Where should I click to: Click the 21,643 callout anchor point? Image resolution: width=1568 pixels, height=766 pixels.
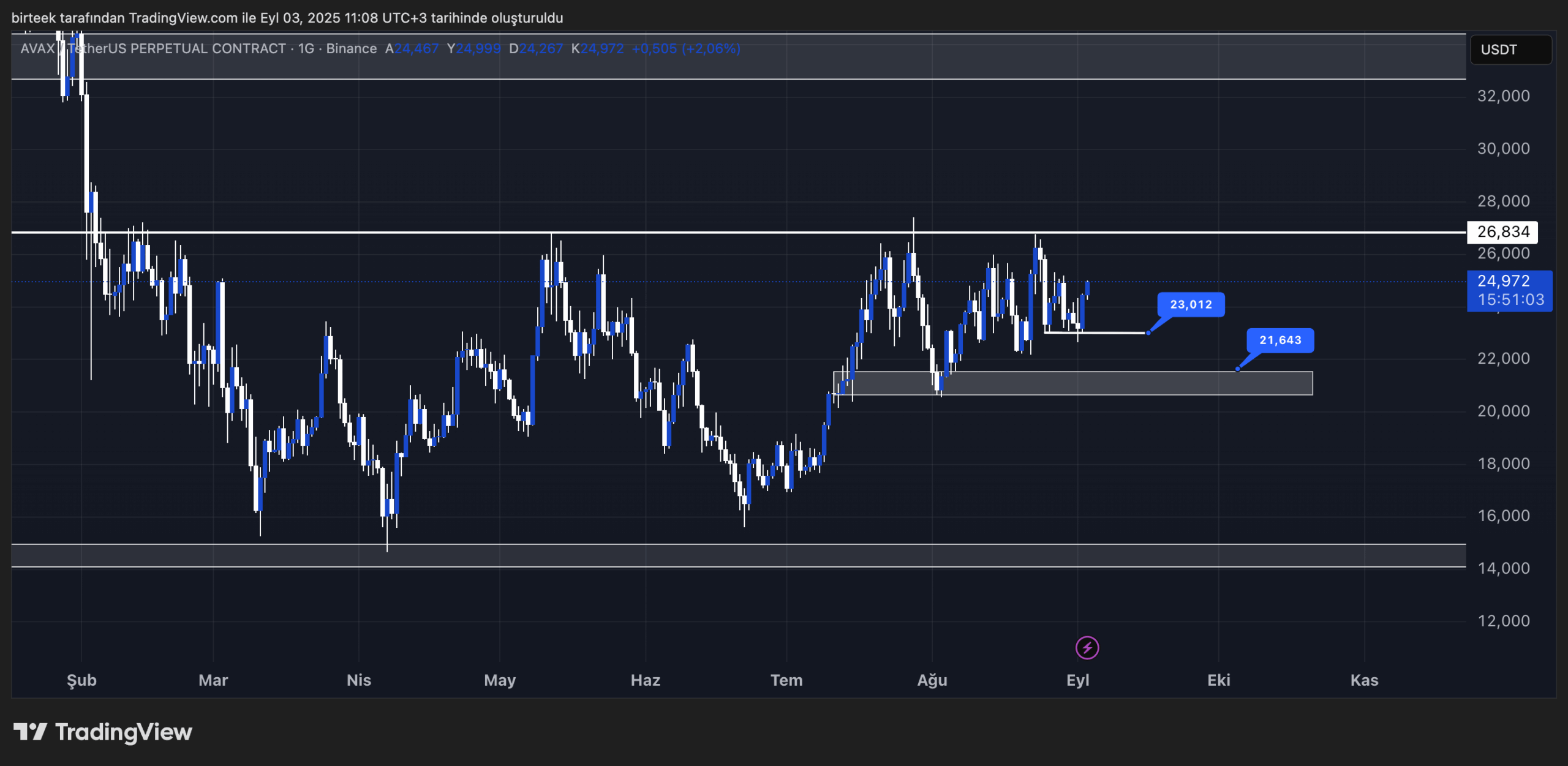pos(1237,369)
